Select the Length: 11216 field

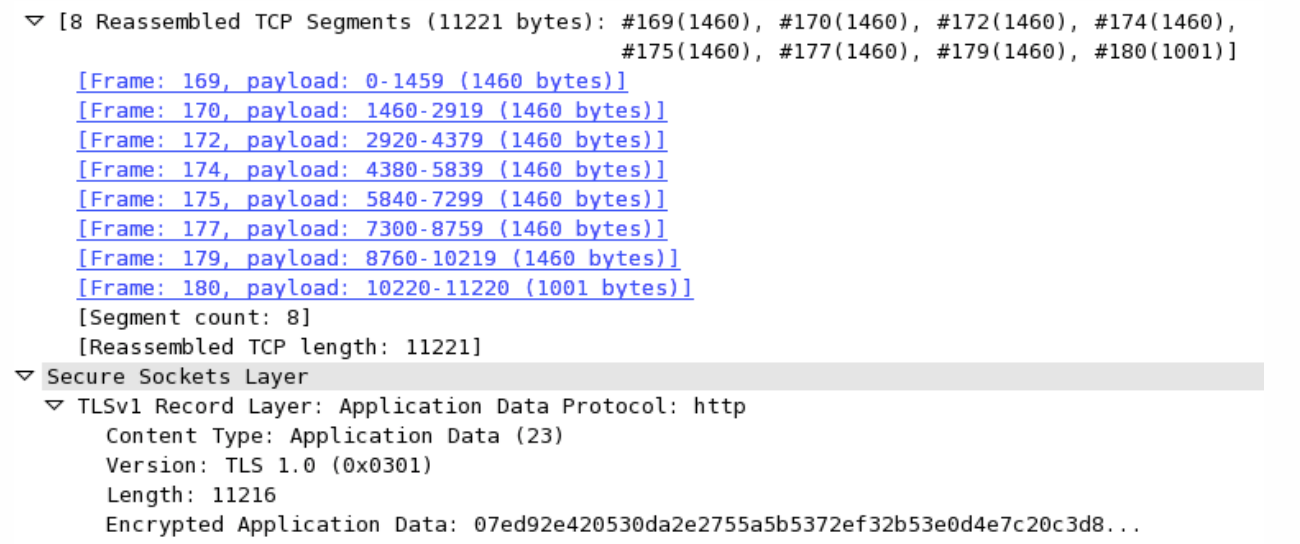pyautogui.click(x=190, y=495)
